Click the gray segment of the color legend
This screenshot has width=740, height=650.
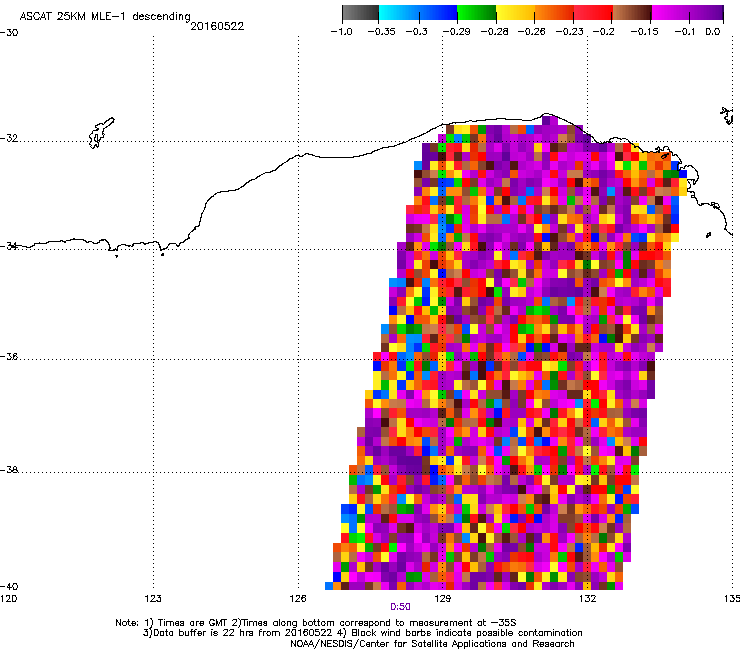click(x=360, y=12)
